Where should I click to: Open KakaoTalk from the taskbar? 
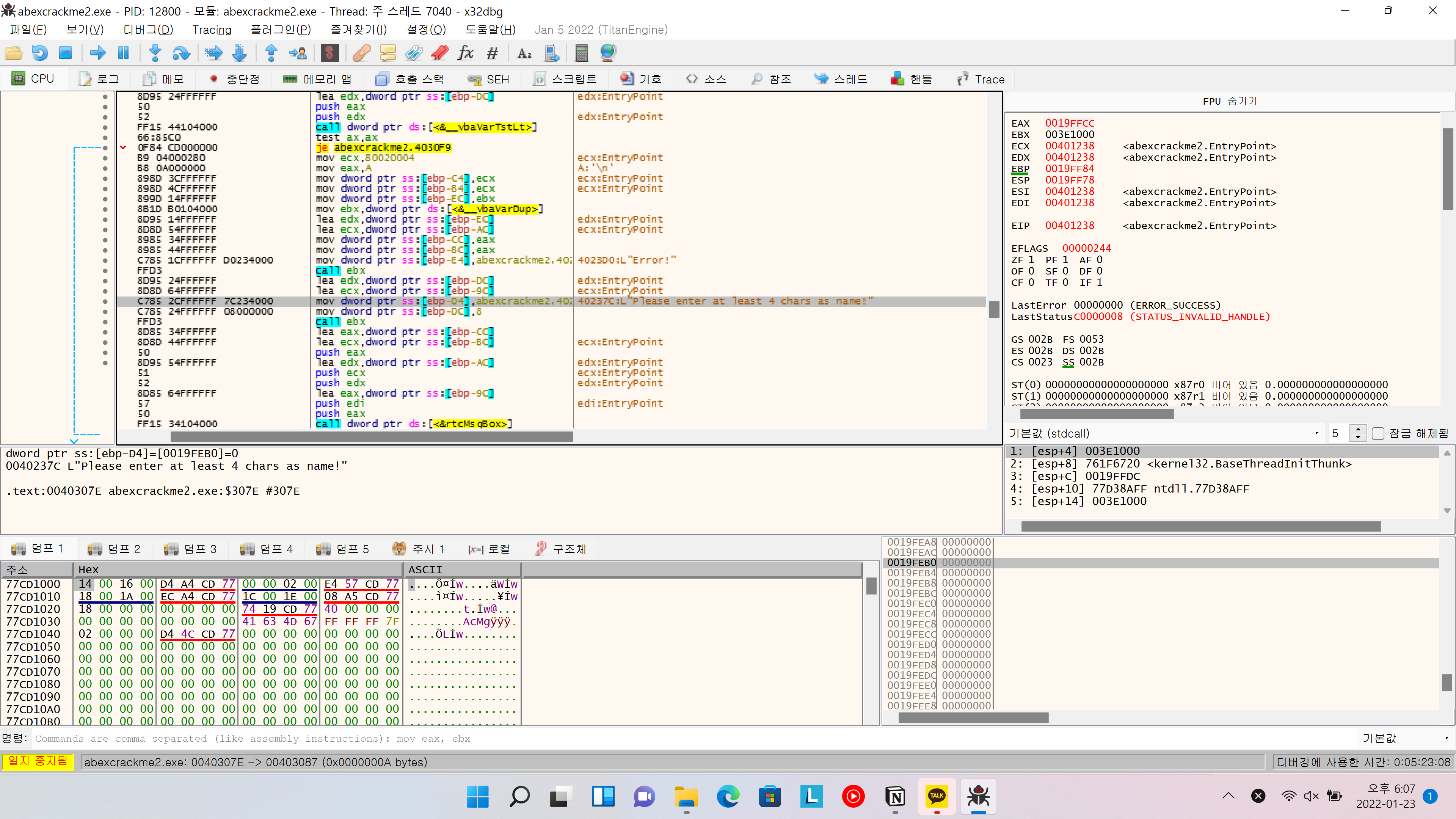click(937, 796)
